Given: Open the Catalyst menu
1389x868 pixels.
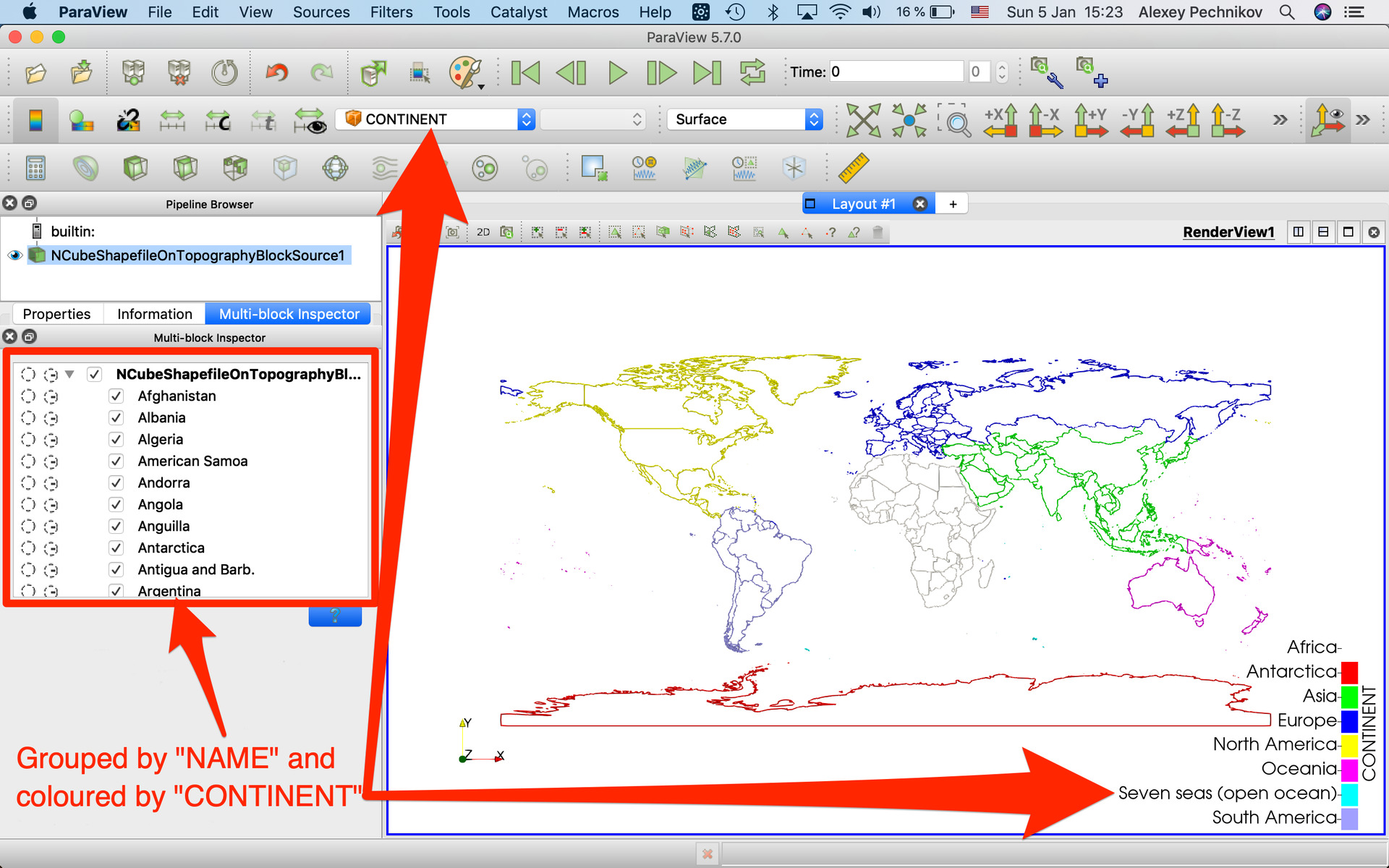Looking at the screenshot, I should 519,12.
